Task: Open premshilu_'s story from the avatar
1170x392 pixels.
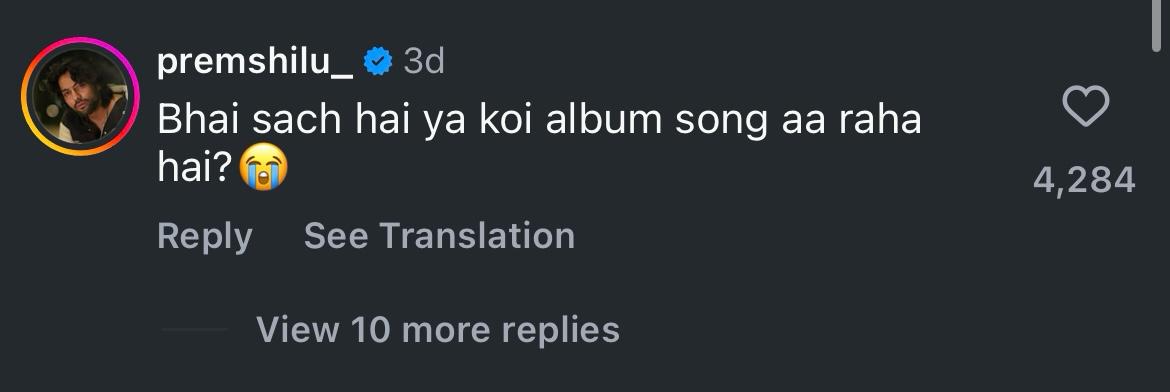Action: coord(80,96)
